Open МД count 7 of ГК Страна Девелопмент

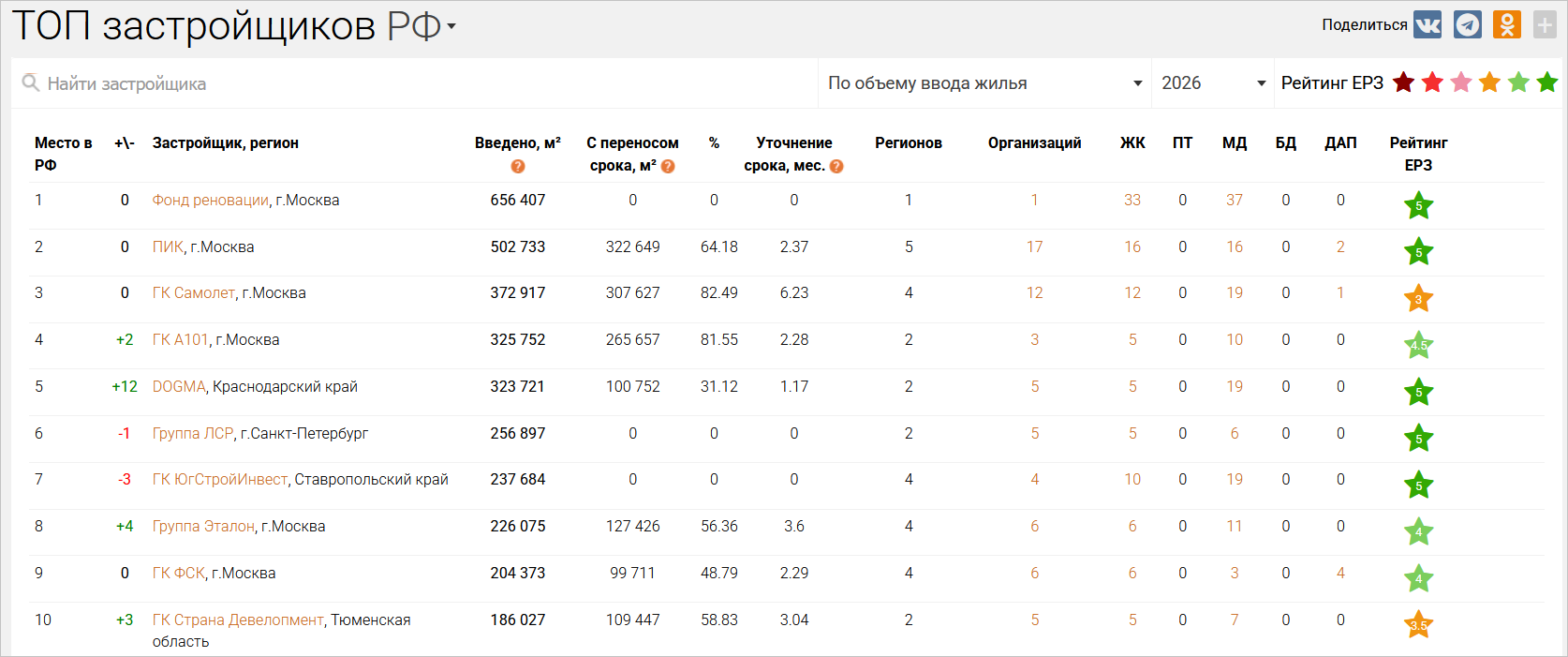[1235, 620]
